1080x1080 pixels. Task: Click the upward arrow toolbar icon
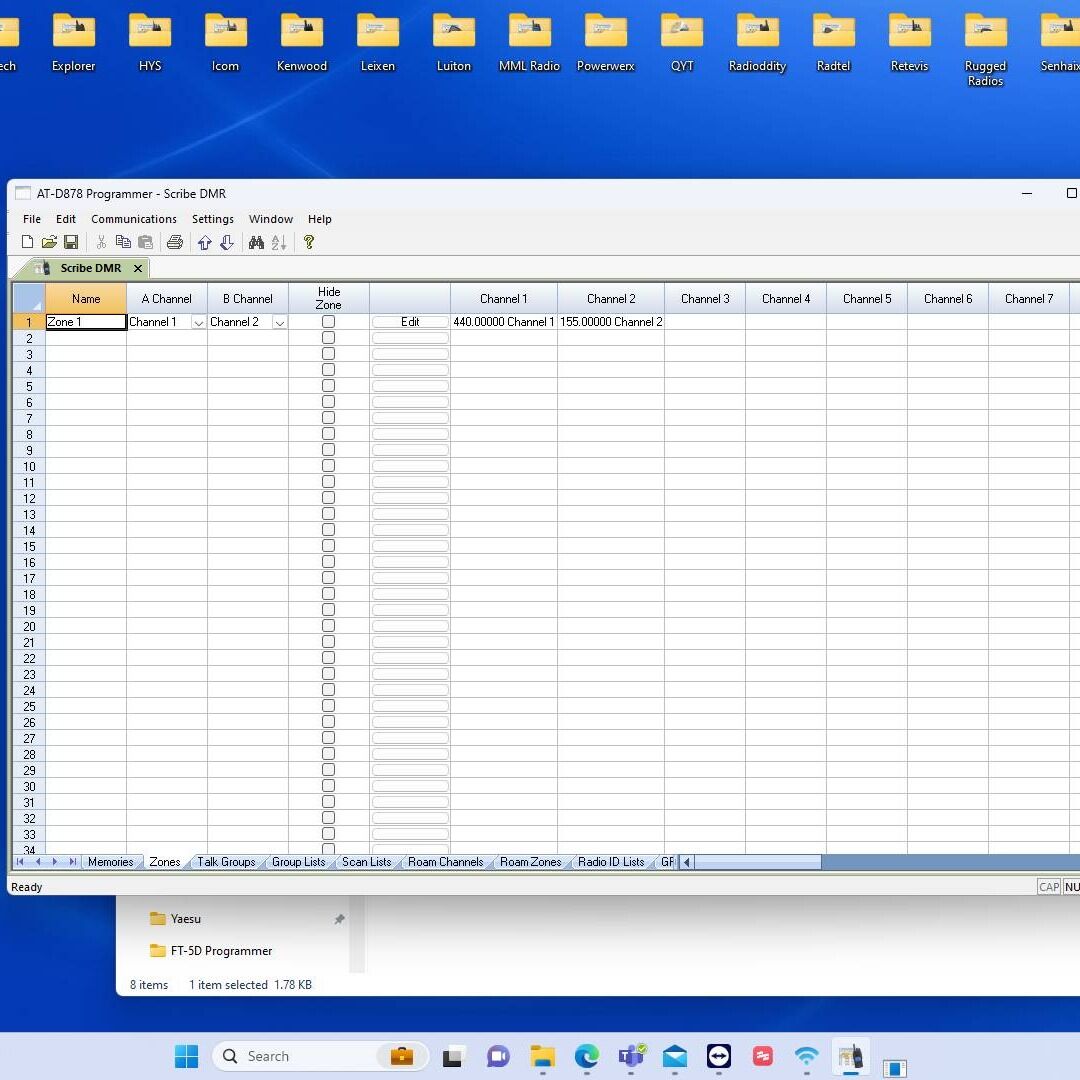coord(205,242)
